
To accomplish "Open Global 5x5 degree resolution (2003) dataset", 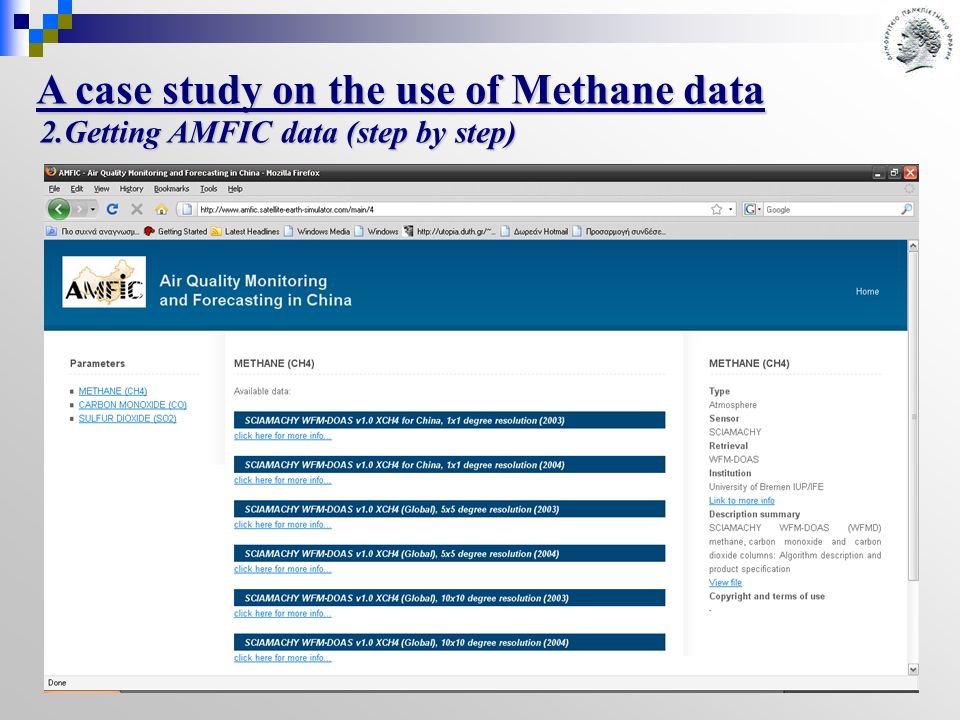I will (x=449, y=509).
